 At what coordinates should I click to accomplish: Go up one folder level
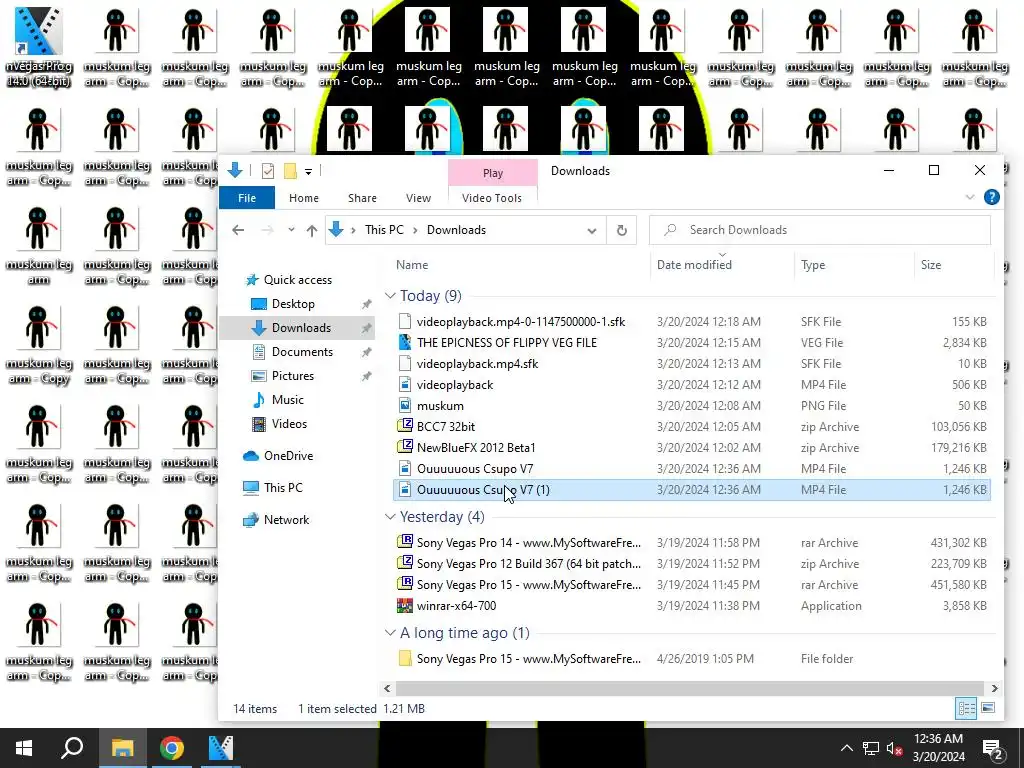pos(312,230)
